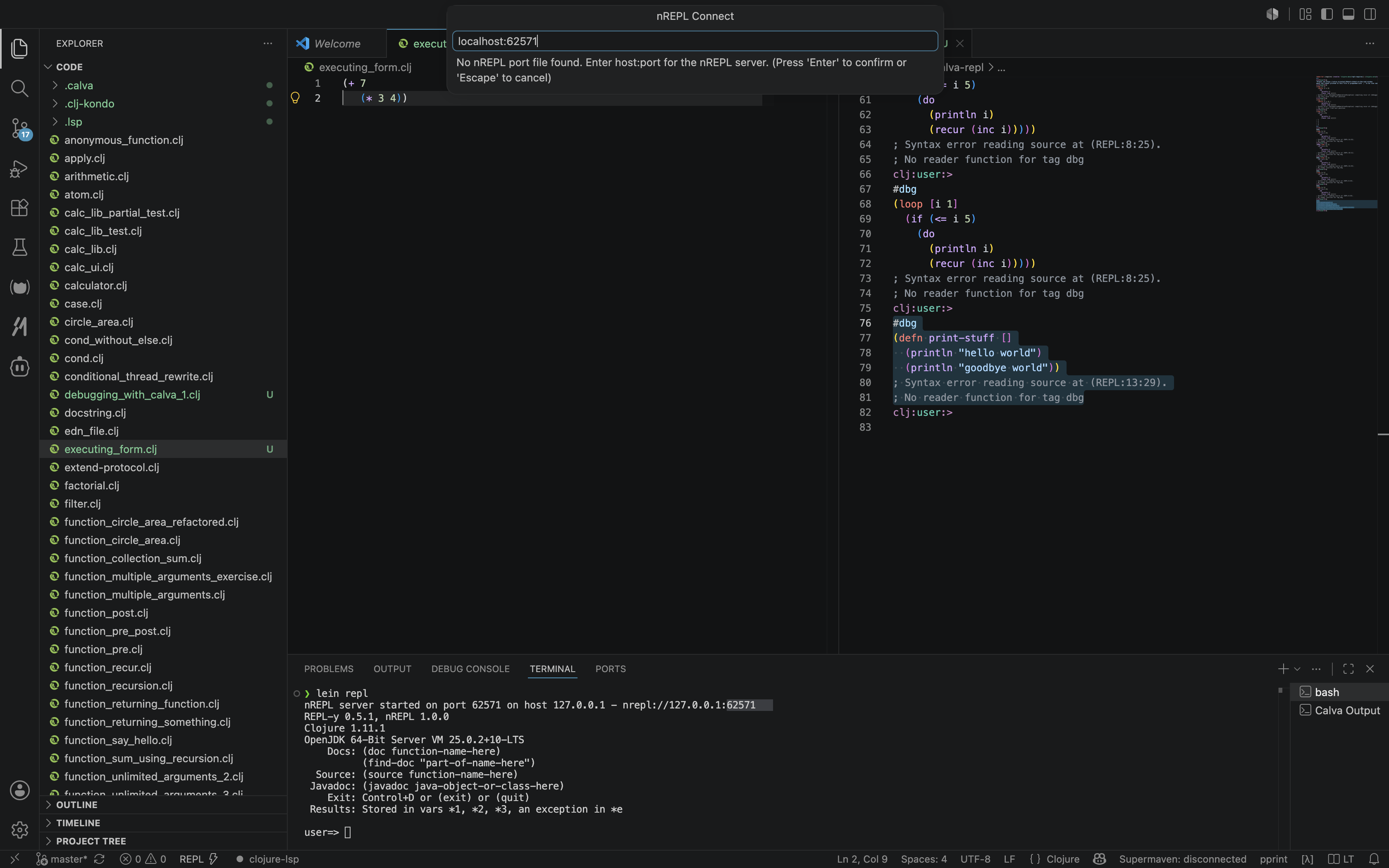This screenshot has height=868, width=1389.
Task: Click the errors and warnings indicator
Action: coord(143,859)
